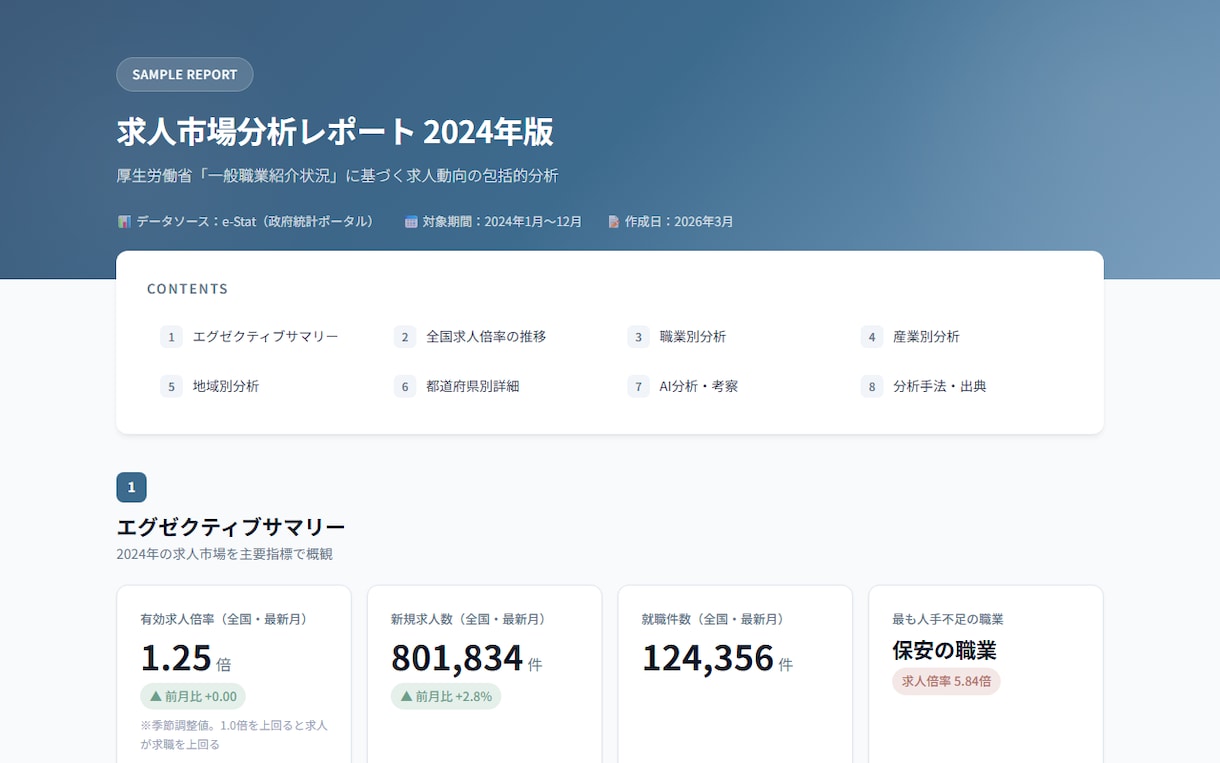This screenshot has width=1220, height=763.
Task: Click the chart icon beside データソース
Action: click(x=124, y=222)
